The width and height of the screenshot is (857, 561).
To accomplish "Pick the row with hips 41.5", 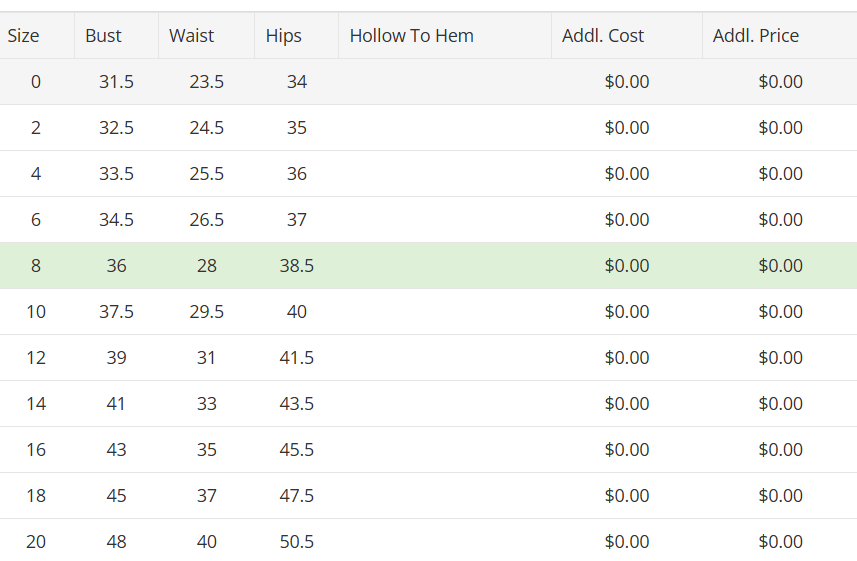I will tap(428, 357).
